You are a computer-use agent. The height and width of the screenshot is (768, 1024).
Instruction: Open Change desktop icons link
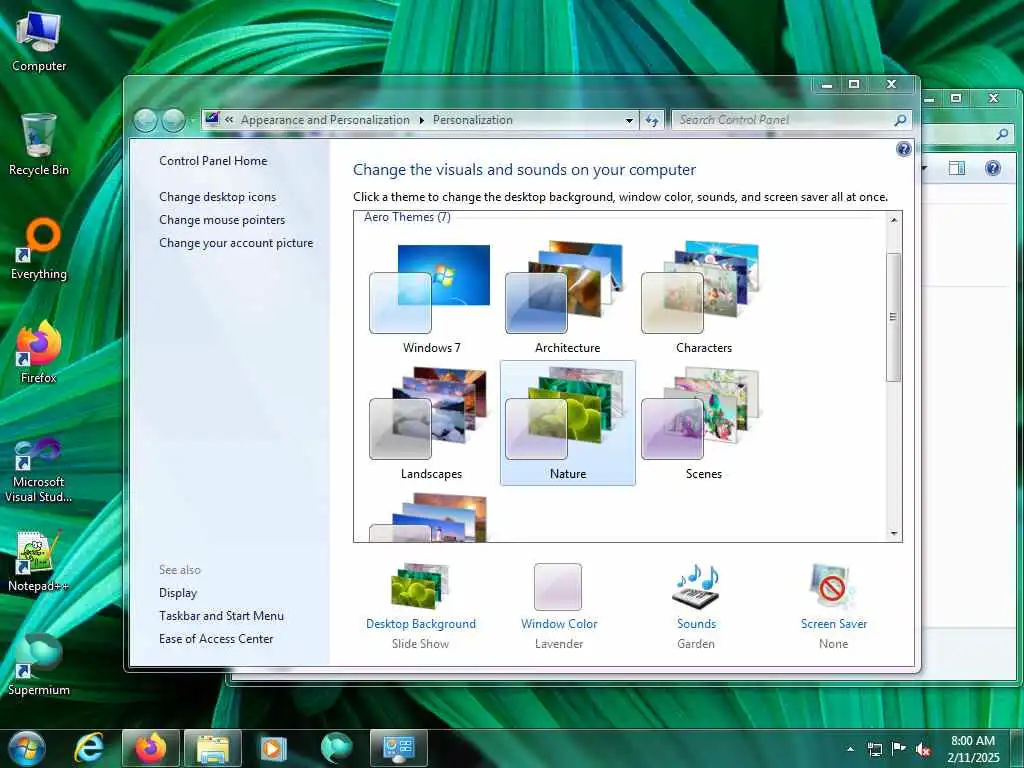[x=217, y=197]
